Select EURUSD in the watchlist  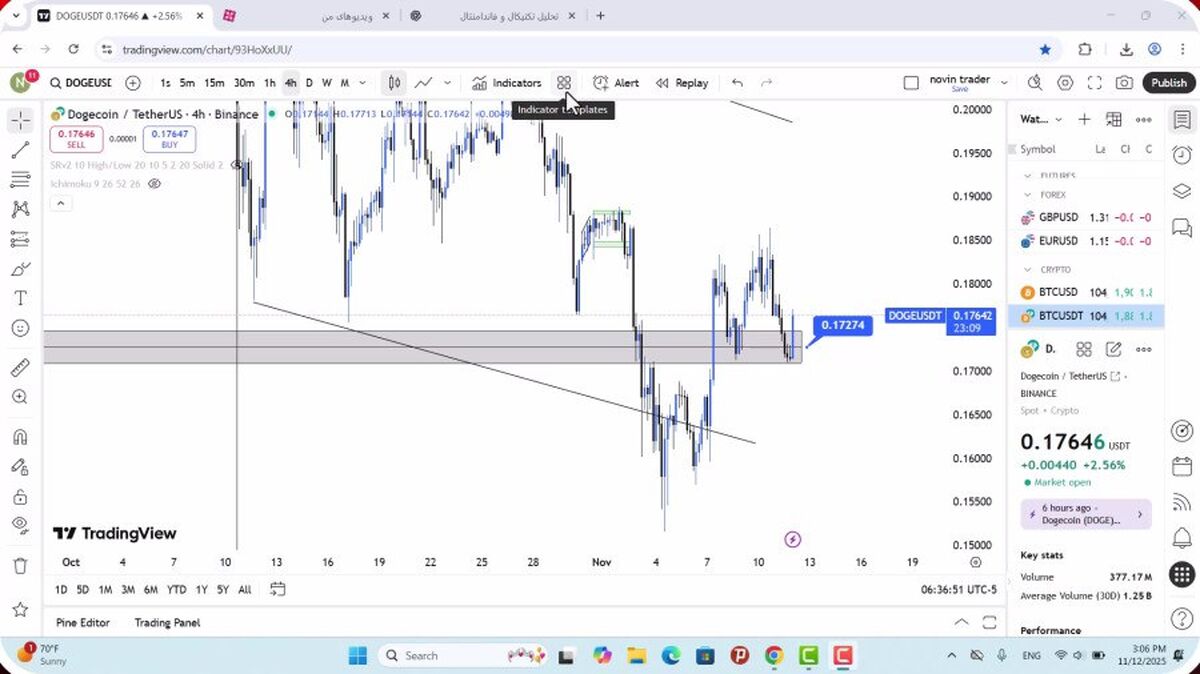[x=1086, y=241]
